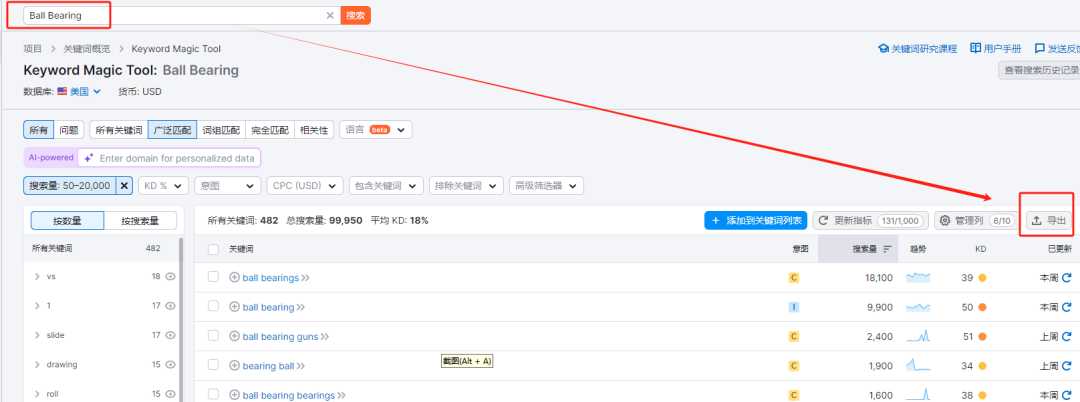Click 查看搜索历史记录 button
This screenshot has width=1080, height=402.
click(1039, 70)
